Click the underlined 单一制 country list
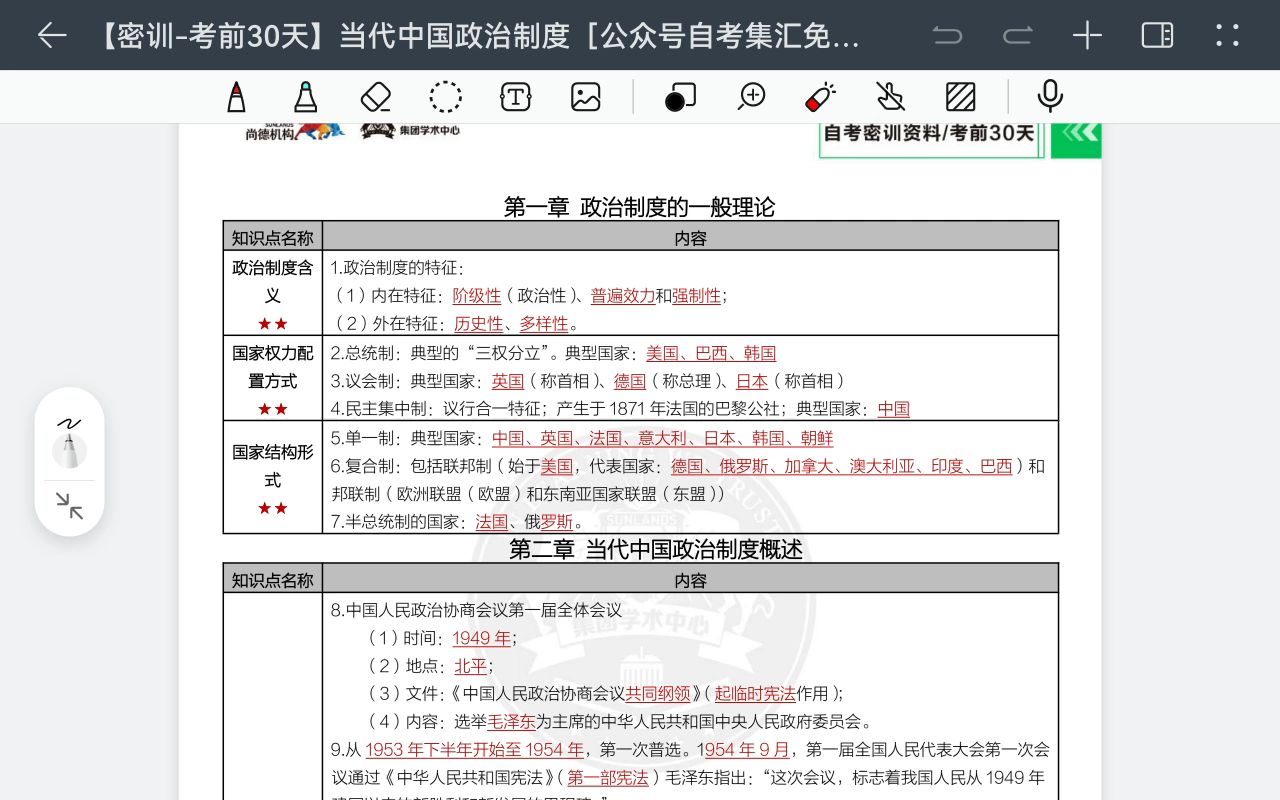This screenshot has height=800, width=1280. (x=662, y=438)
